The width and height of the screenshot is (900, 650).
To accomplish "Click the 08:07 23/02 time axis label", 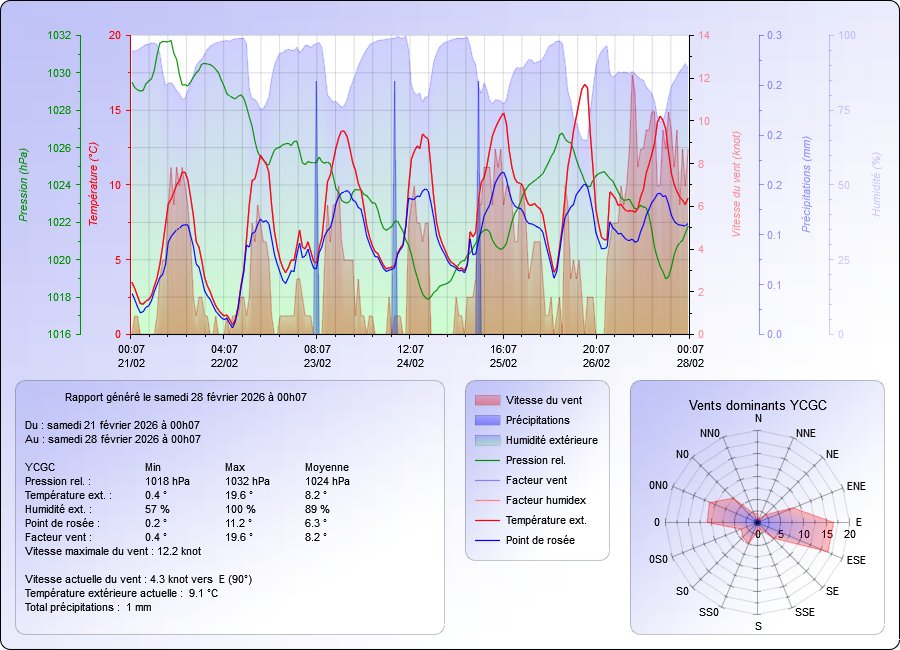I will point(317,356).
